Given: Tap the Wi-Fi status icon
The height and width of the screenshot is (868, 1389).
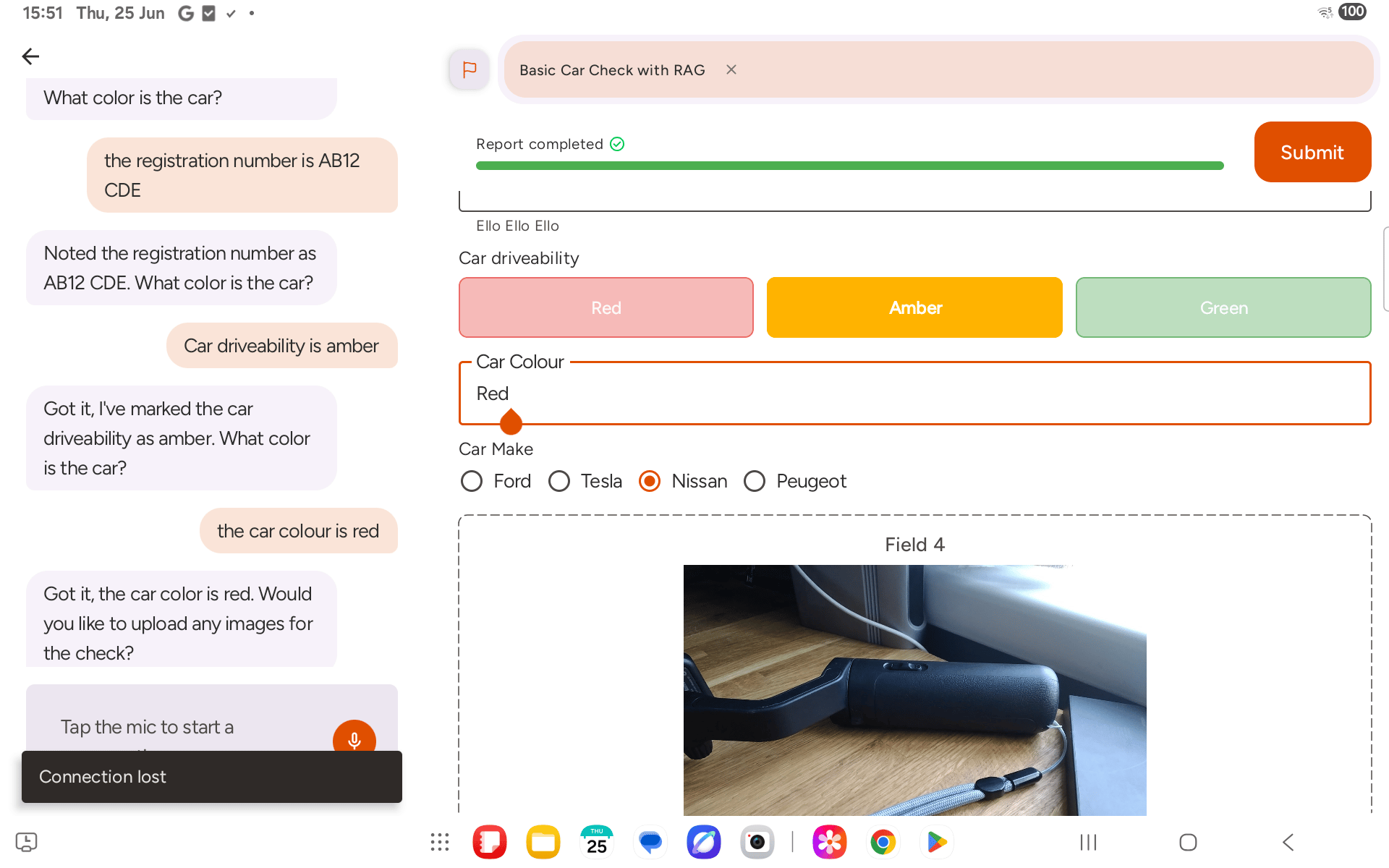Looking at the screenshot, I should coord(1325,12).
